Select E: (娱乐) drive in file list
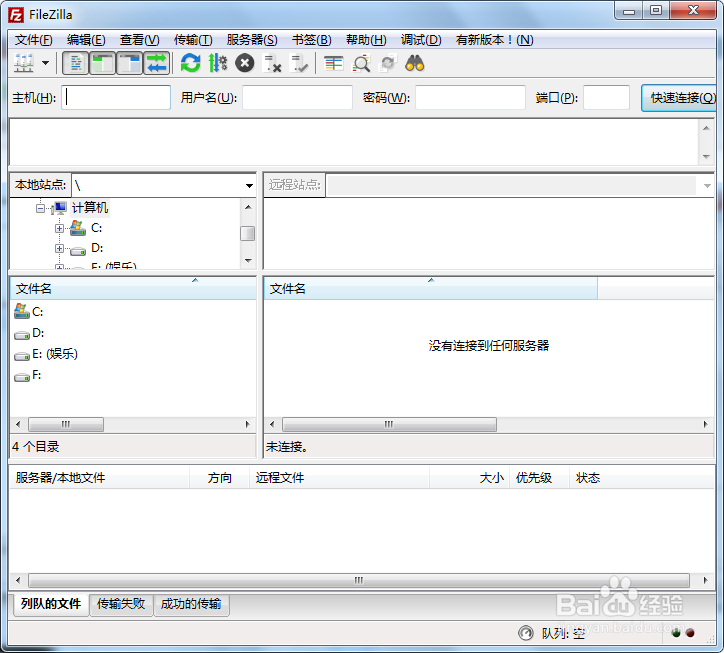This screenshot has height=653, width=724. pos(46,354)
